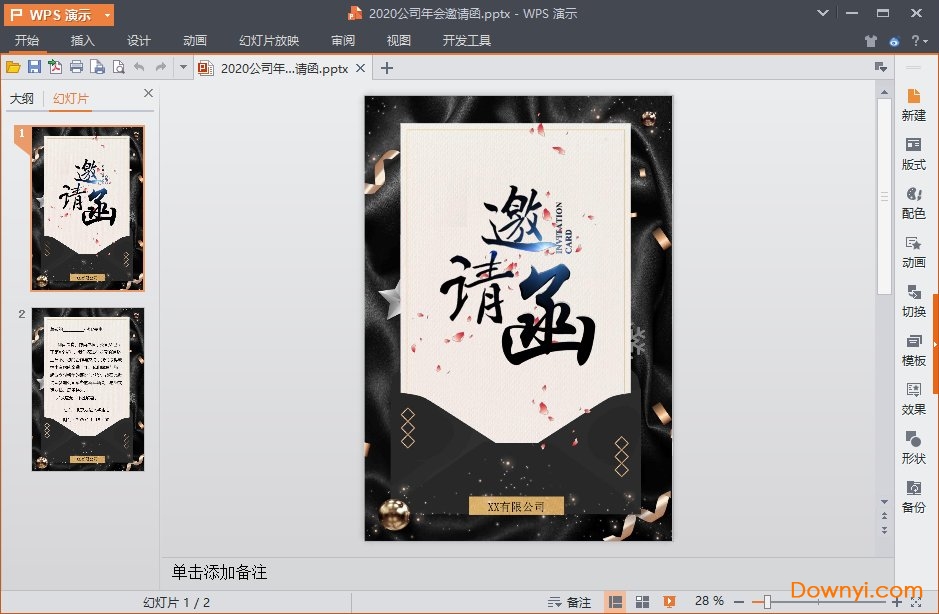Expand the redo dropdown arrow
Viewport: 939px width, 614px height.
184,67
